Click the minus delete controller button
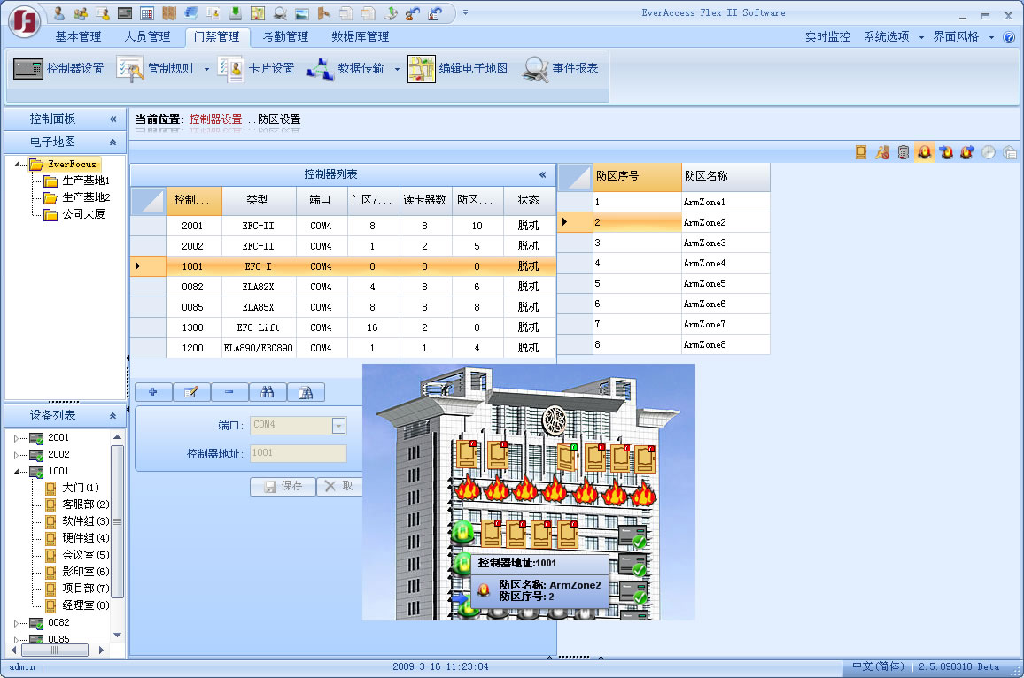Screen dimensions: 1024x678 (230, 392)
